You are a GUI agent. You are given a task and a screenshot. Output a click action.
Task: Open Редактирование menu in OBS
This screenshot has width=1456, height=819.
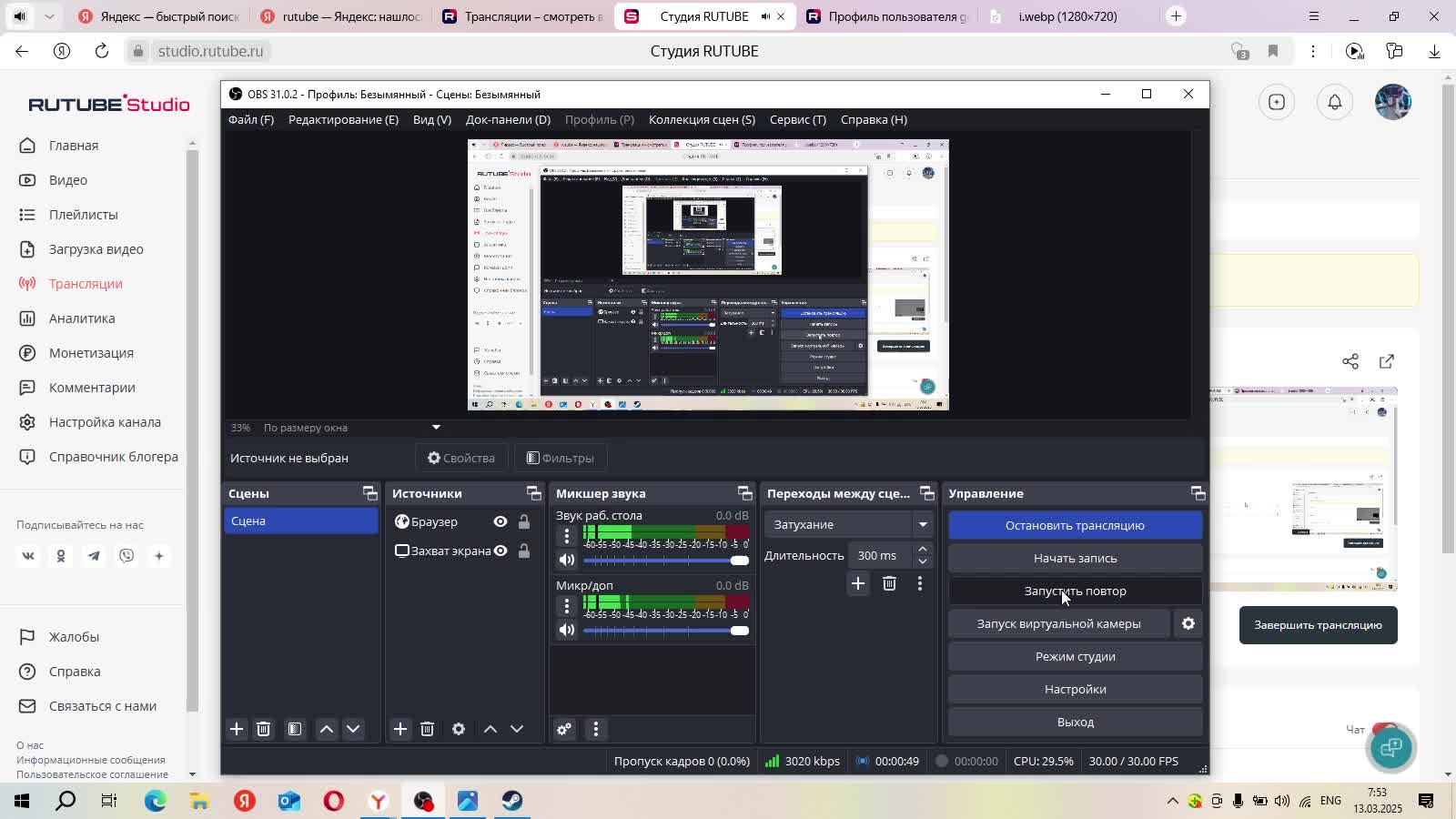[x=343, y=119]
